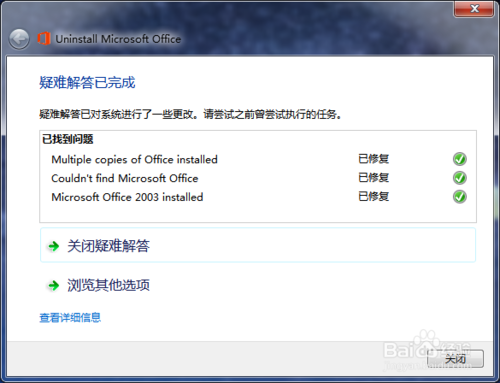The height and width of the screenshot is (383, 500).
Task: Click the 疑难解答已对系统进行了一些更改 description text
Action: coord(190,114)
